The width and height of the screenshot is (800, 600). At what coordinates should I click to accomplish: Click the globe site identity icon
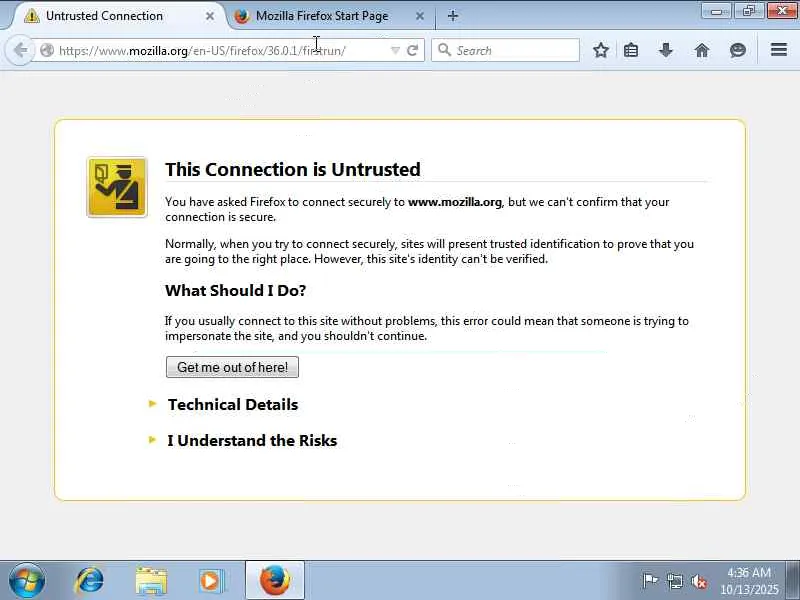(x=47, y=50)
